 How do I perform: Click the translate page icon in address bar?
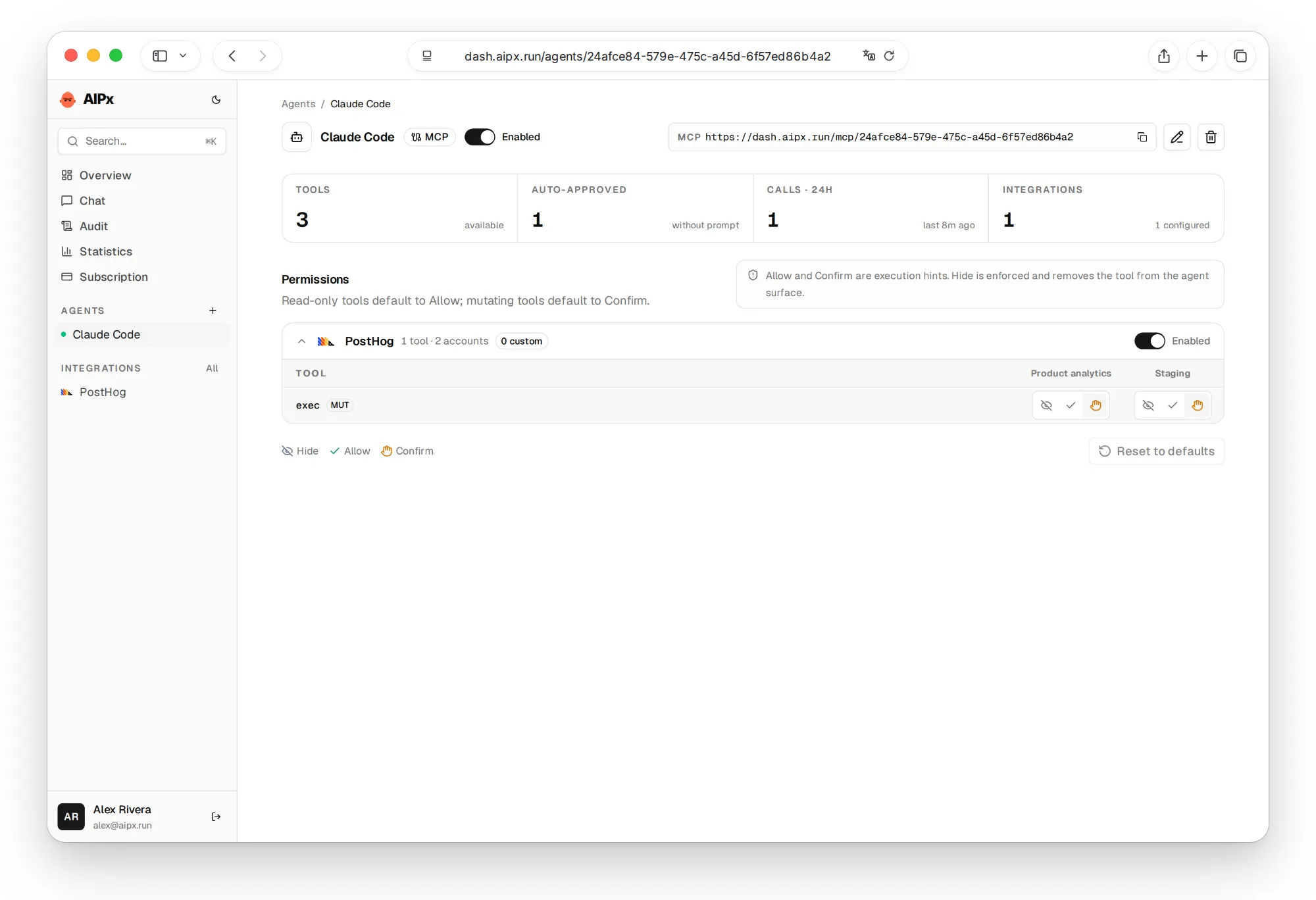click(869, 56)
